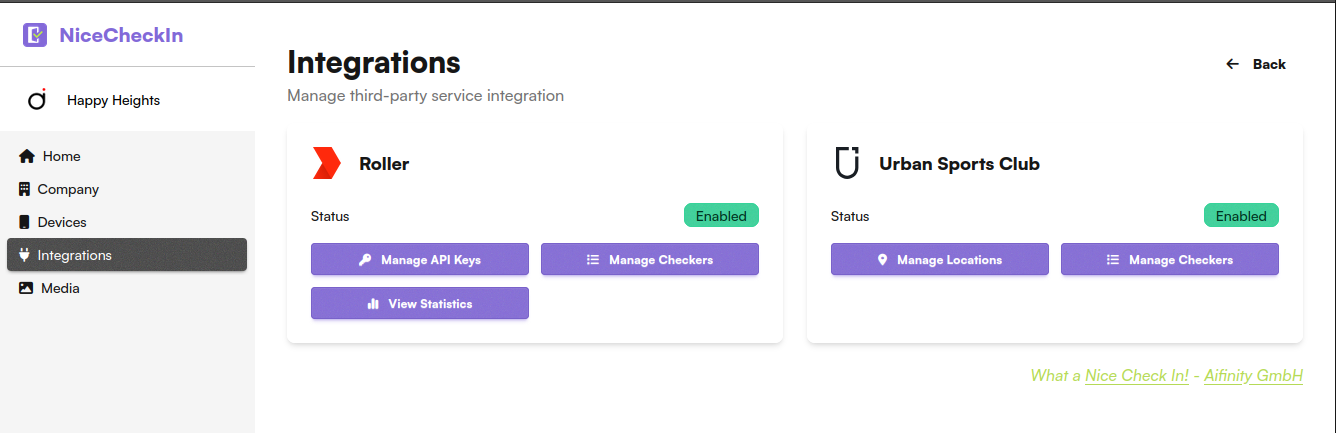Click the Urban Sports Club logo

(847, 163)
